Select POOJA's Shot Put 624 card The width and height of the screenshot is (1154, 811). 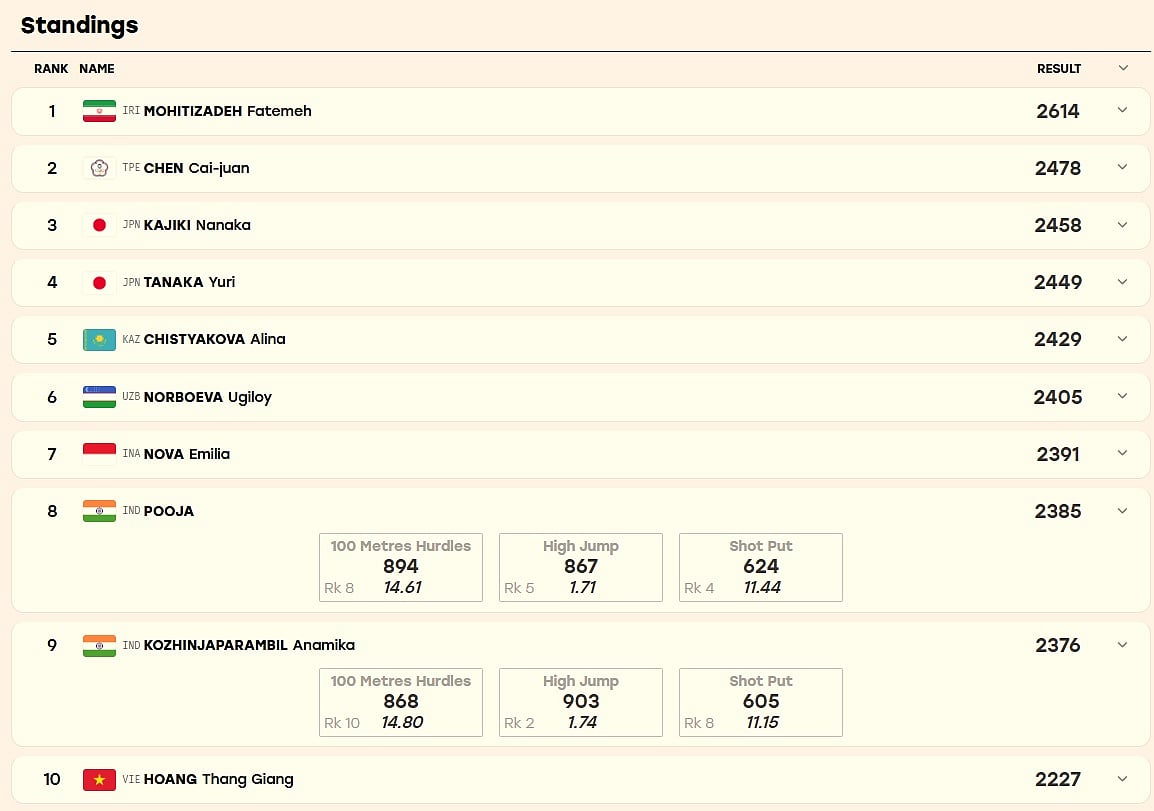coord(761,567)
